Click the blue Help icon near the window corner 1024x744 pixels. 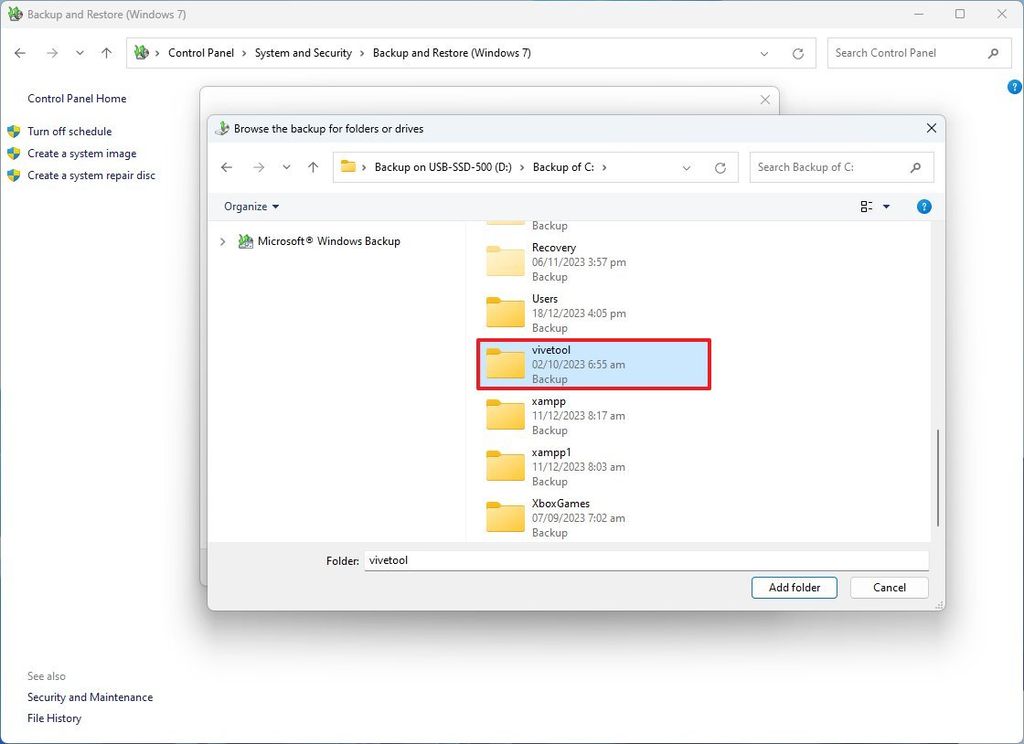pyautogui.click(x=1013, y=87)
